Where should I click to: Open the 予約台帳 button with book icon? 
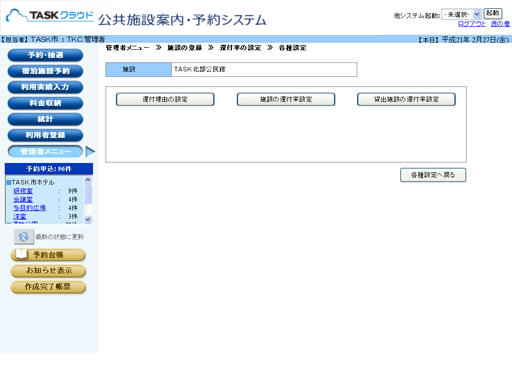(48, 255)
